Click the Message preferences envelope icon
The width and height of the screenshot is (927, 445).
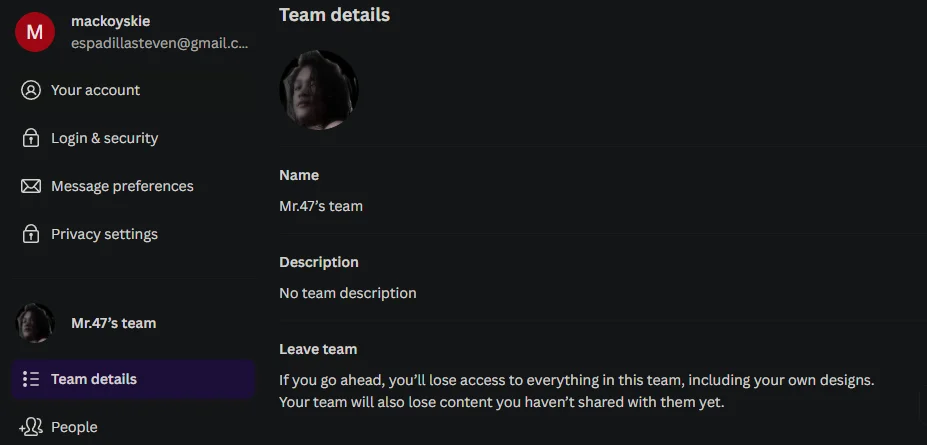click(x=31, y=186)
